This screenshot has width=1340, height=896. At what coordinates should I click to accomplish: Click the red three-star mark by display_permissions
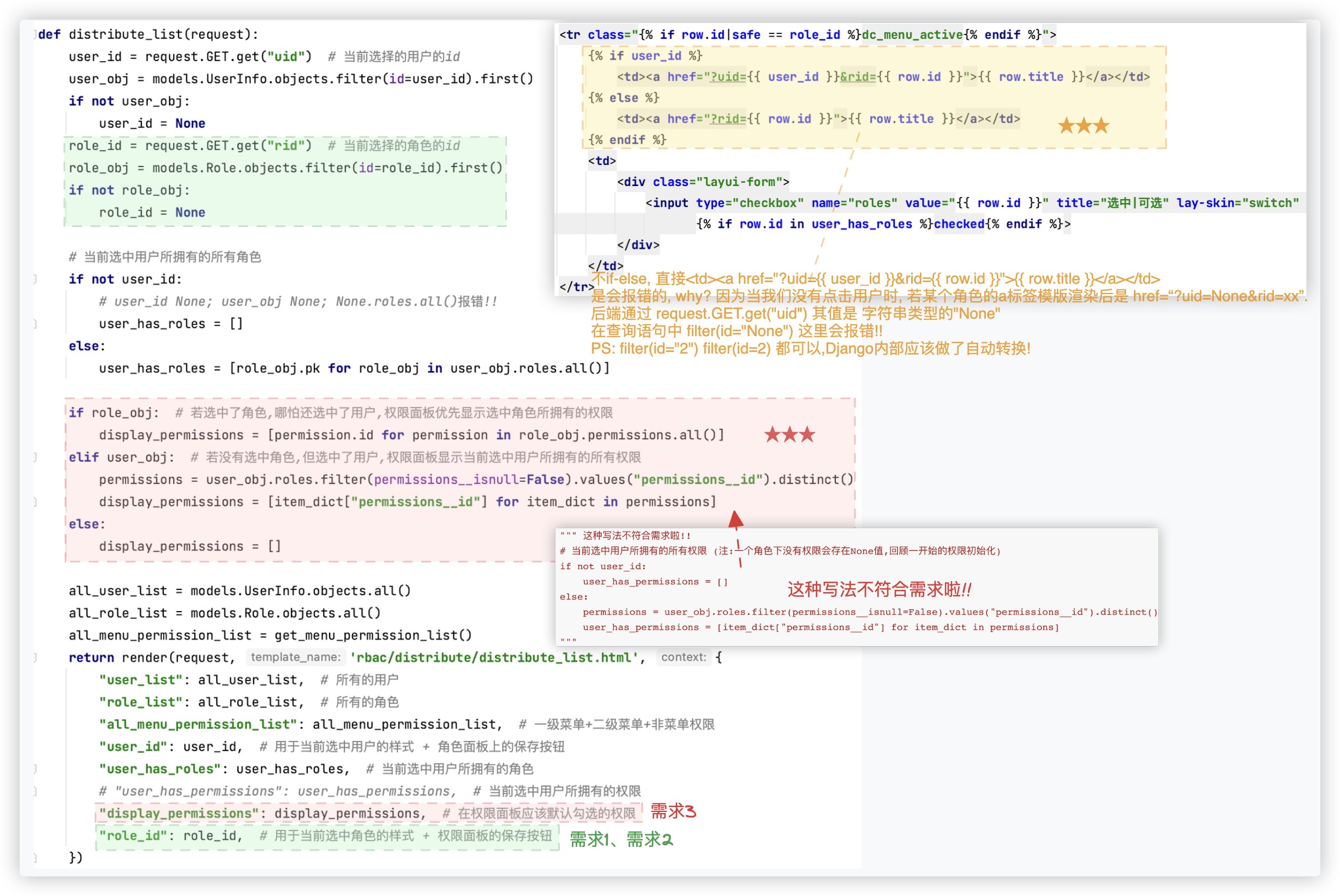(789, 435)
